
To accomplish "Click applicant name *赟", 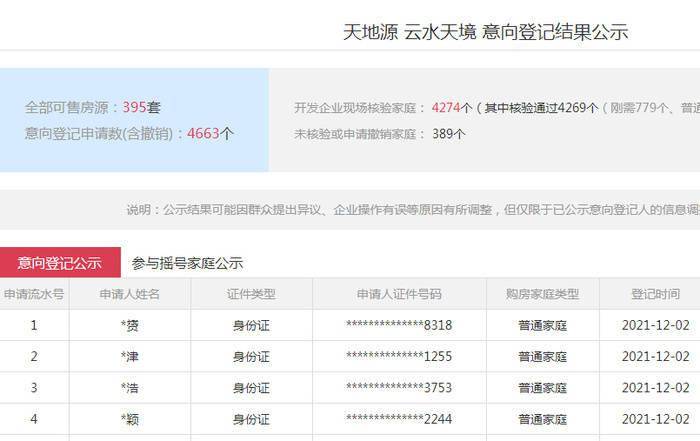I will point(129,326).
